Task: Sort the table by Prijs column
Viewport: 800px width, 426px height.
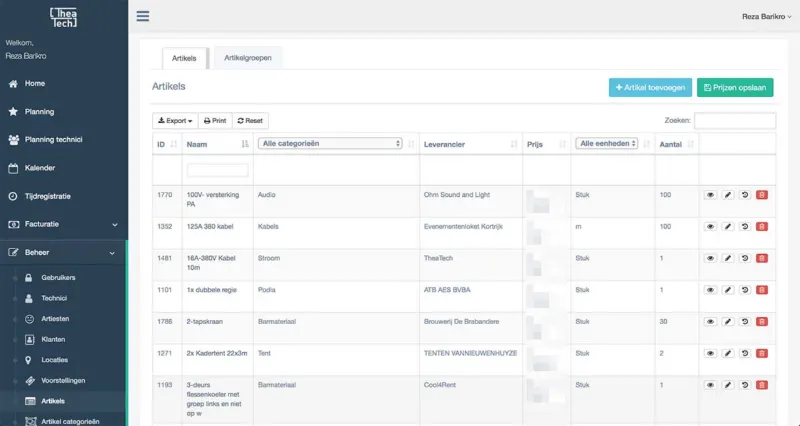Action: 546,144
